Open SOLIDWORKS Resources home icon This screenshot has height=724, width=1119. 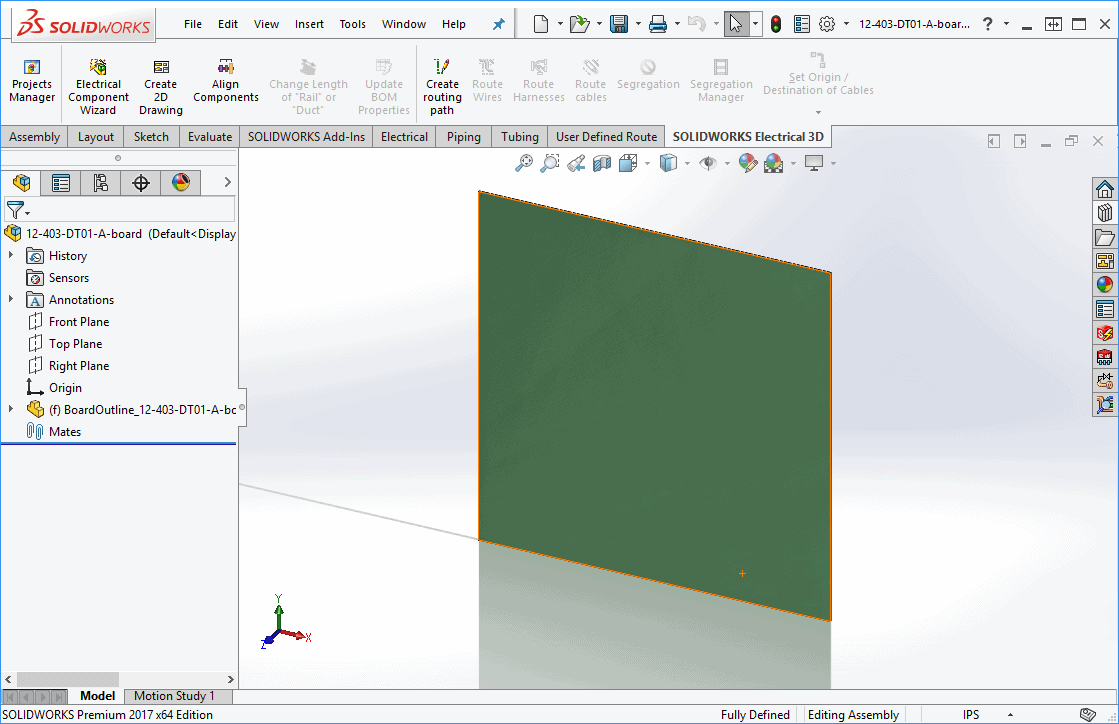(1104, 189)
